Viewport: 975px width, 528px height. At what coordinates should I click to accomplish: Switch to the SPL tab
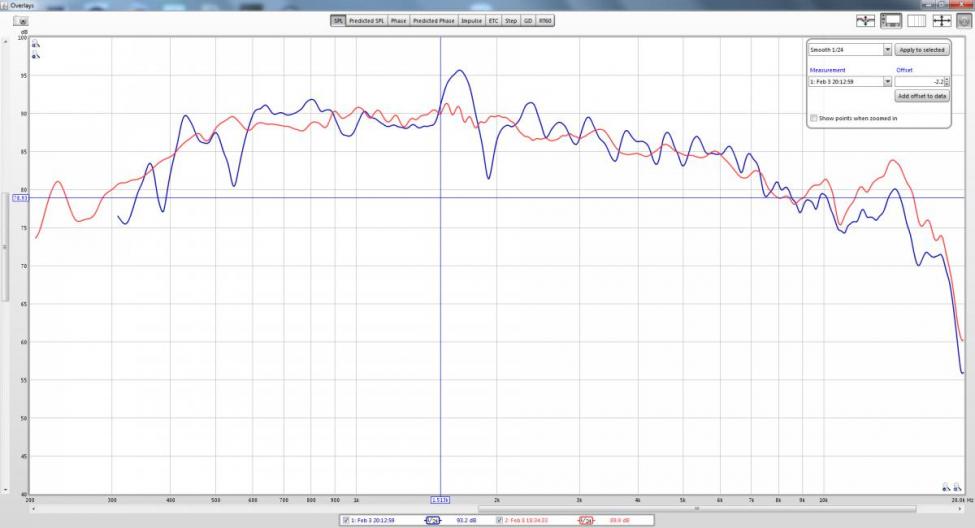coord(338,21)
